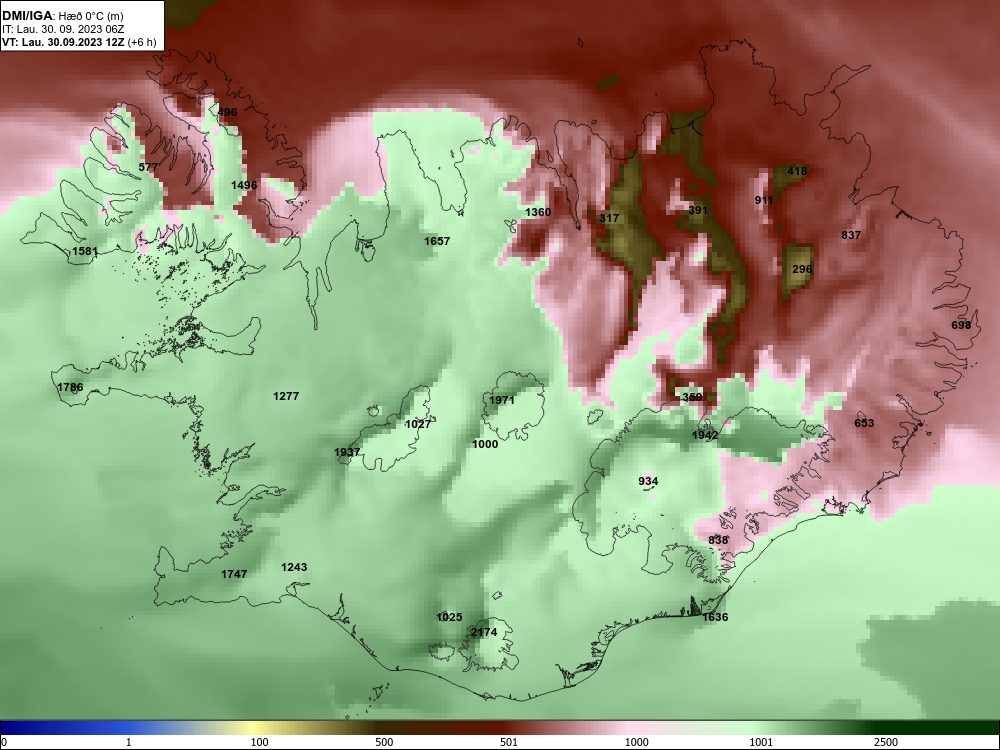Select the 1025 label
The height and width of the screenshot is (750, 1000).
(x=449, y=617)
